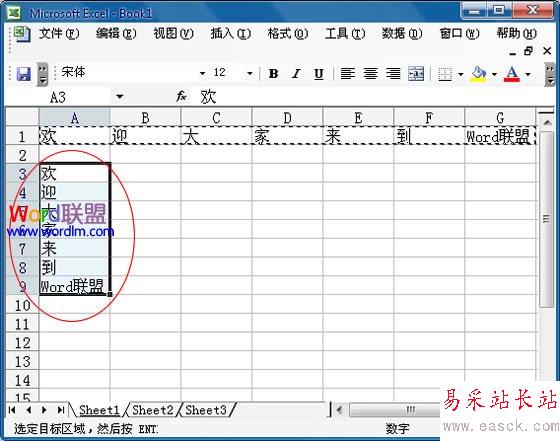Screen dimensions: 560x441
Task: Click the vertical scrollbar thumb
Action: [546, 219]
